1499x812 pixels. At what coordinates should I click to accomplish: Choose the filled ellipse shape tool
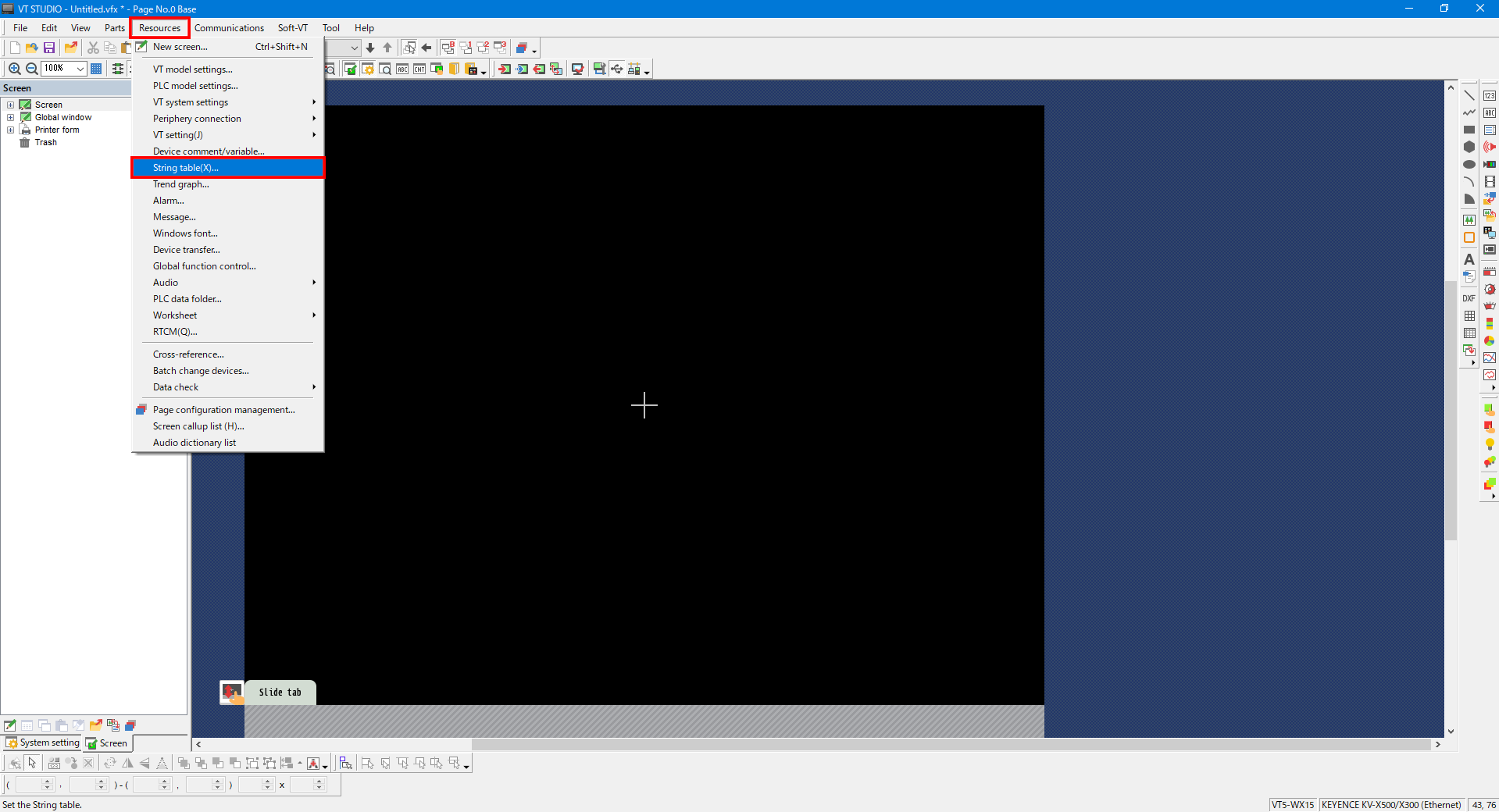[x=1469, y=164]
